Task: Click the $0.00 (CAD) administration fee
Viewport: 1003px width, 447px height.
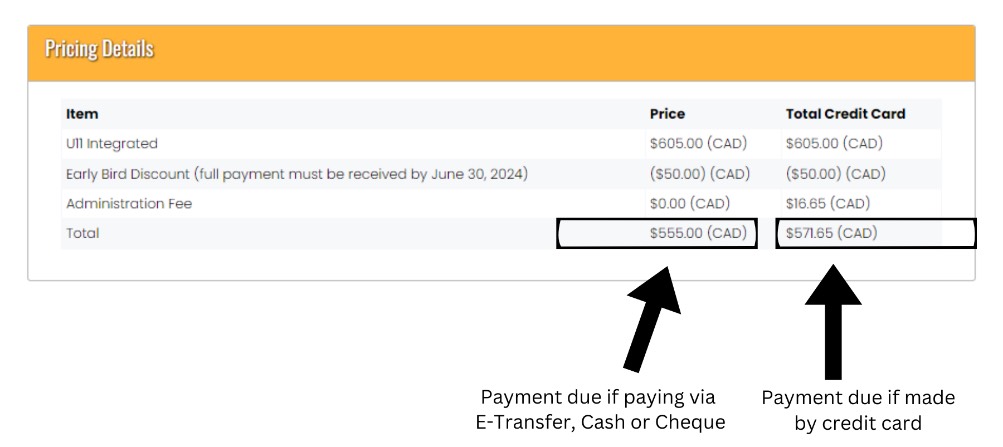Action: [690, 204]
